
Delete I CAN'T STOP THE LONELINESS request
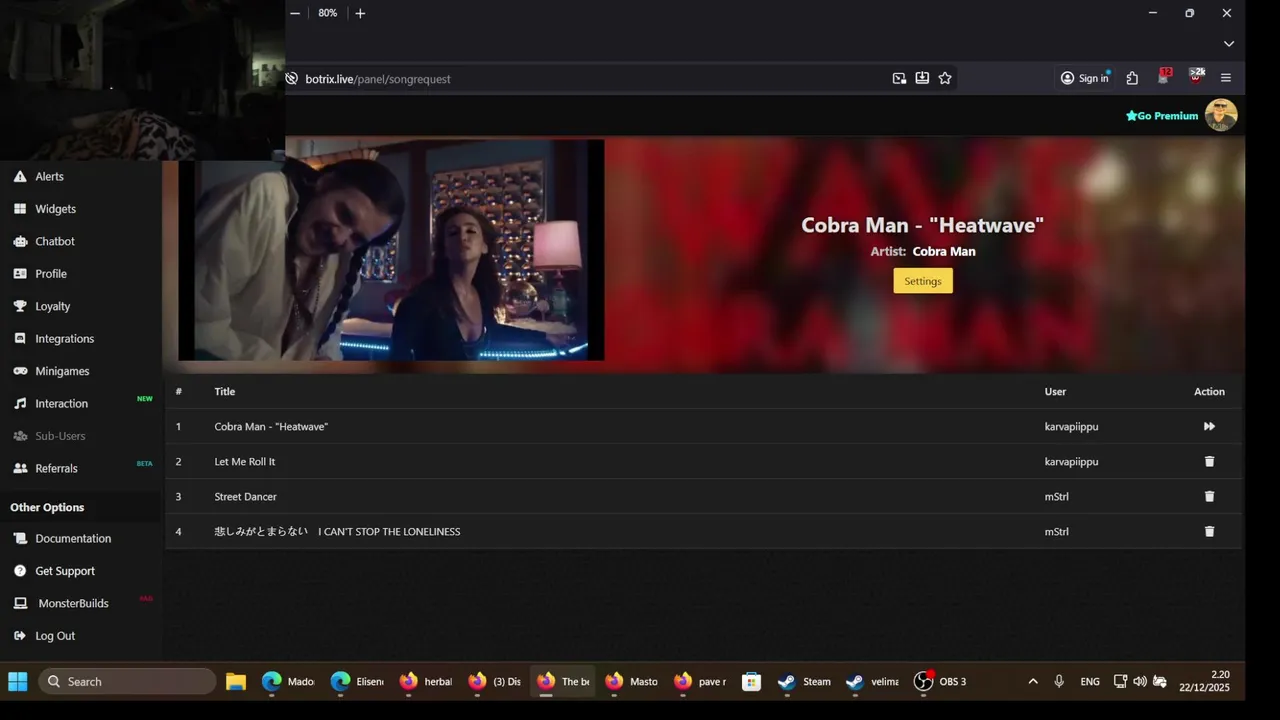(1209, 531)
